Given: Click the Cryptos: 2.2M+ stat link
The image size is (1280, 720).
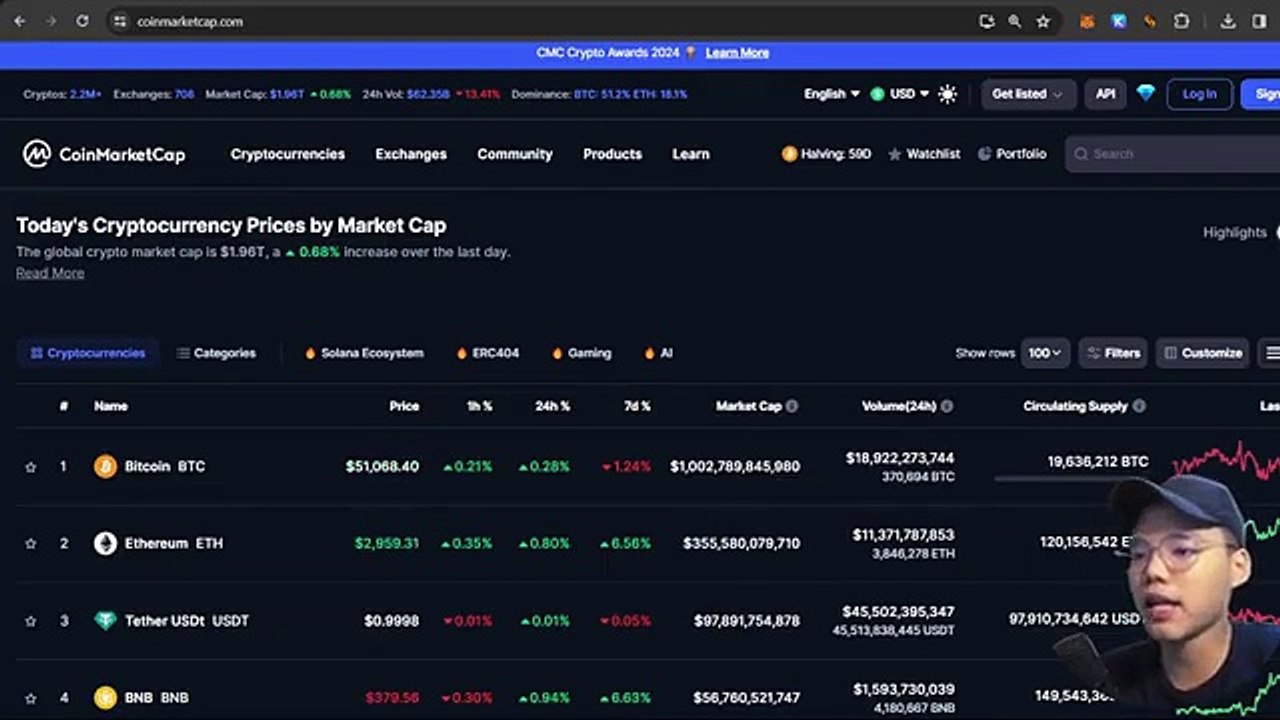Looking at the screenshot, I should 62,94.
